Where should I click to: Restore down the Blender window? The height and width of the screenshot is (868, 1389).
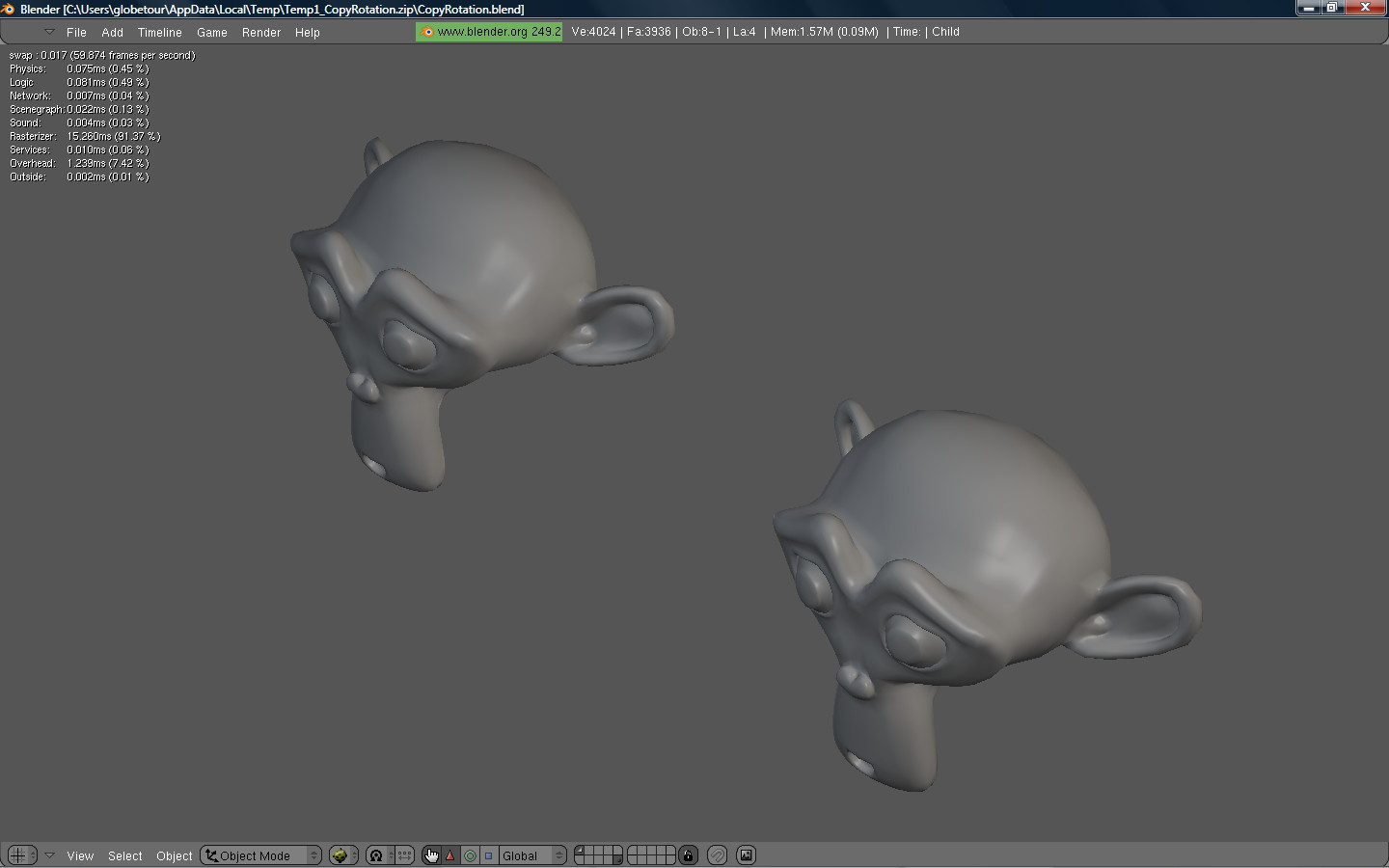coord(1332,7)
